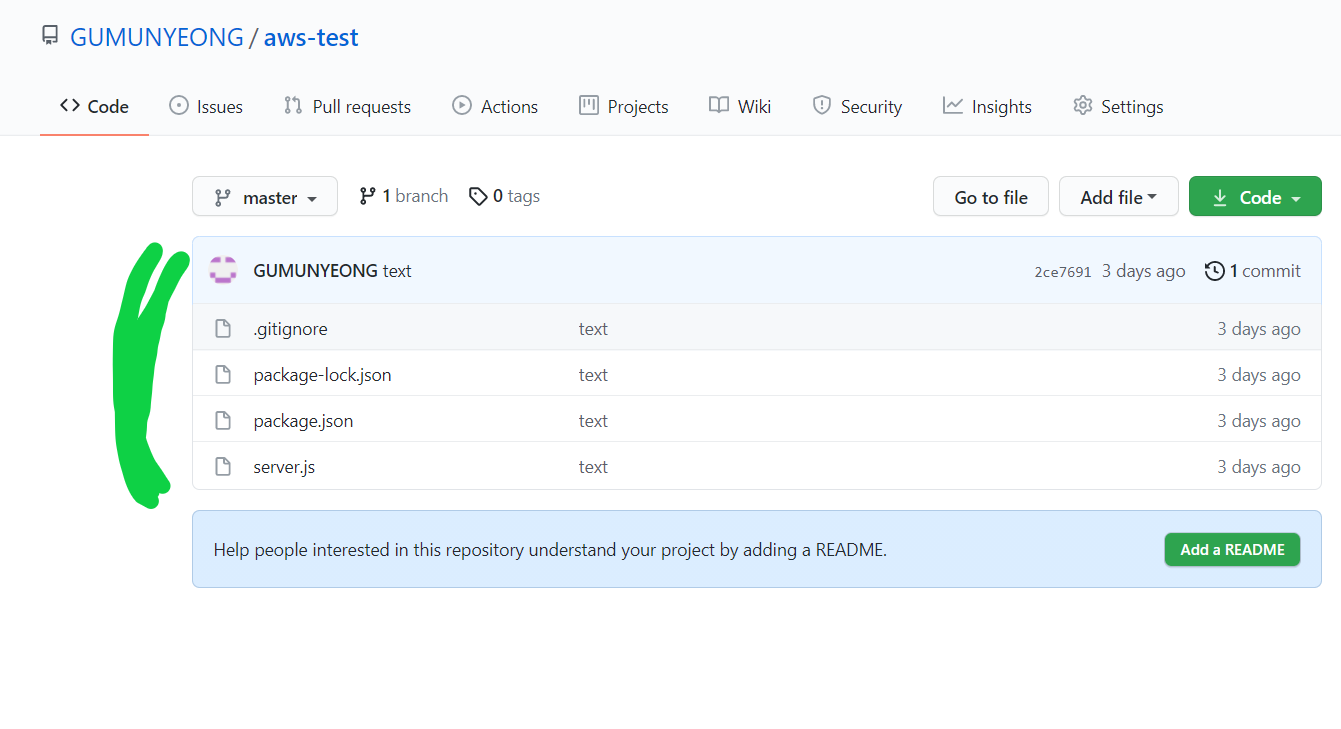This screenshot has height=729, width=1341.
Task: Click the tag icon next to 0 tags
Action: pyautogui.click(x=479, y=196)
